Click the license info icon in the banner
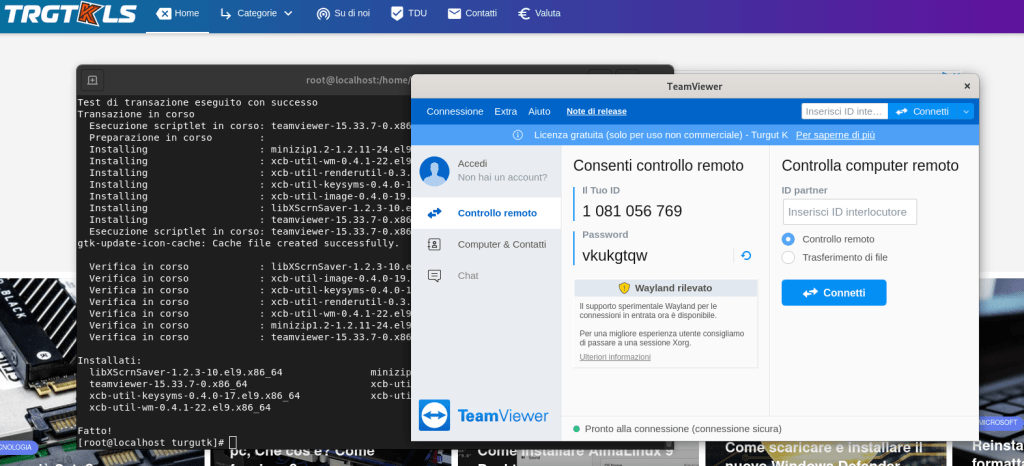The width and height of the screenshot is (1024, 466). (518, 135)
